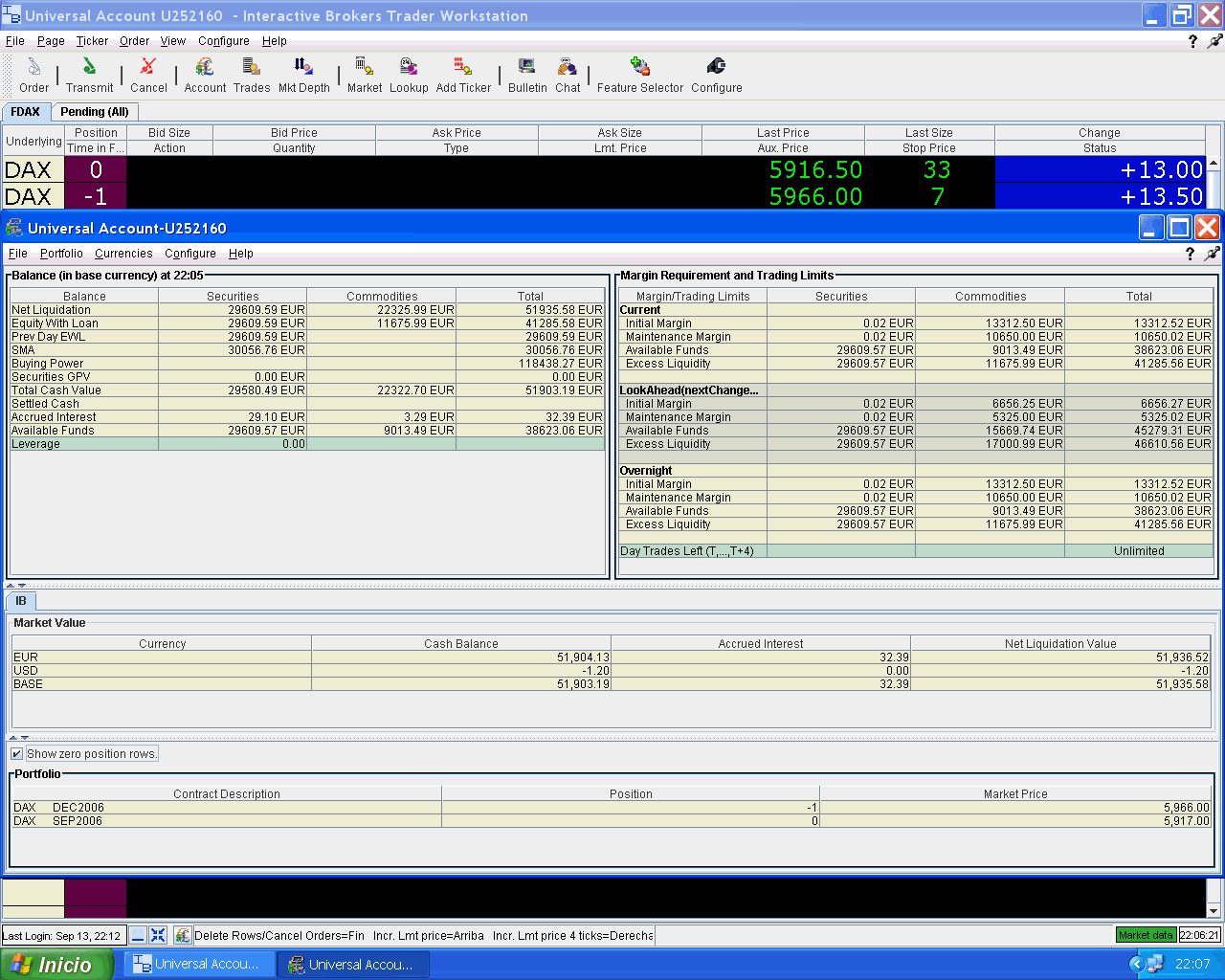The width and height of the screenshot is (1225, 980).
Task: Open the Chat toolbar icon
Action: tap(568, 75)
